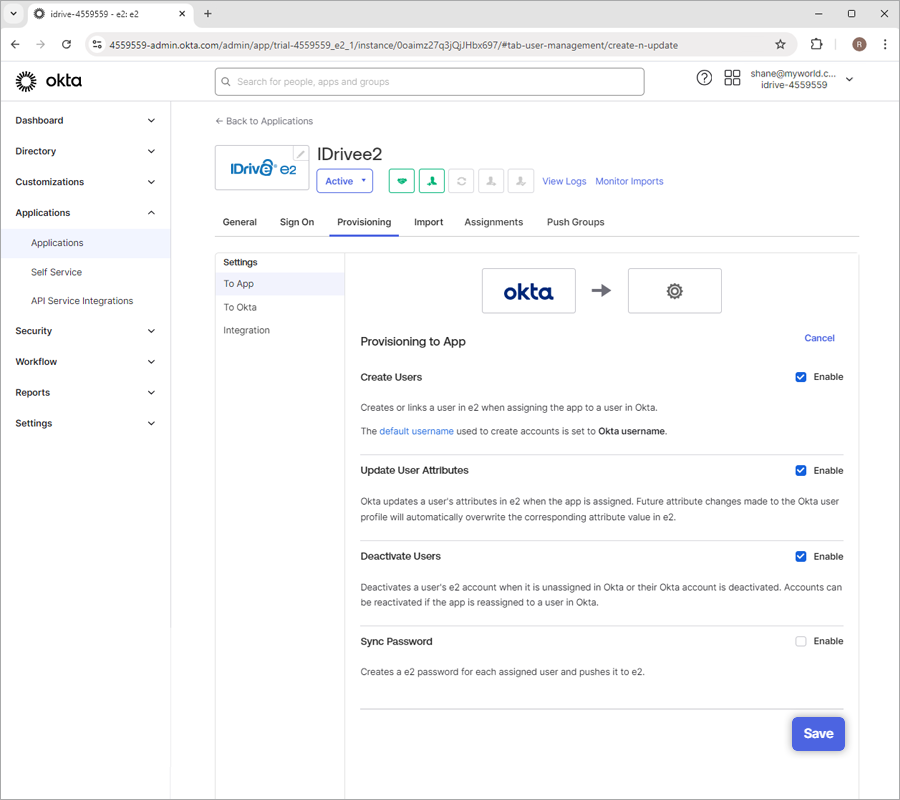
Task: Open a new browser tab
Action: pos(208,14)
